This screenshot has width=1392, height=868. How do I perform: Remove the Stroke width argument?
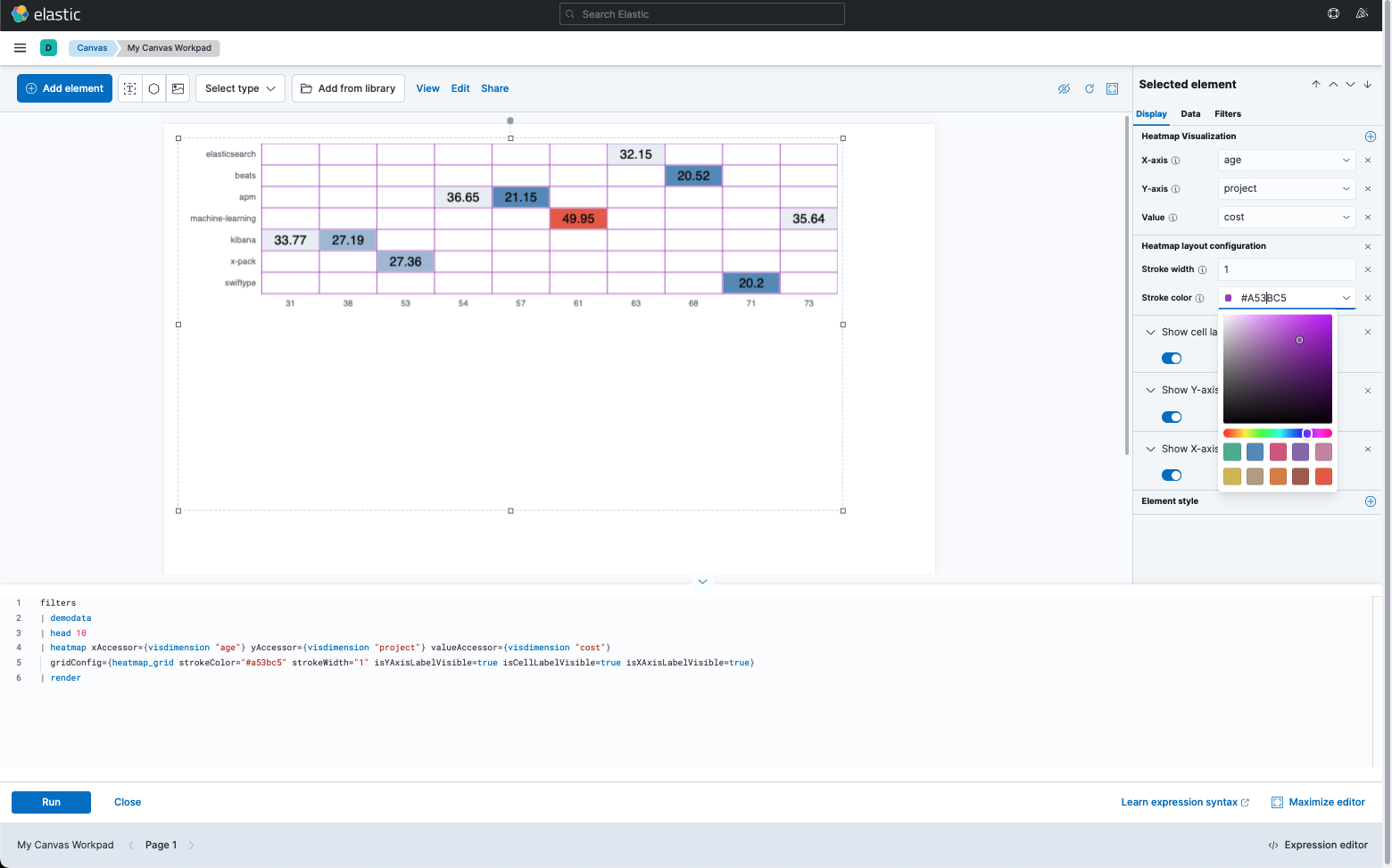(x=1368, y=269)
